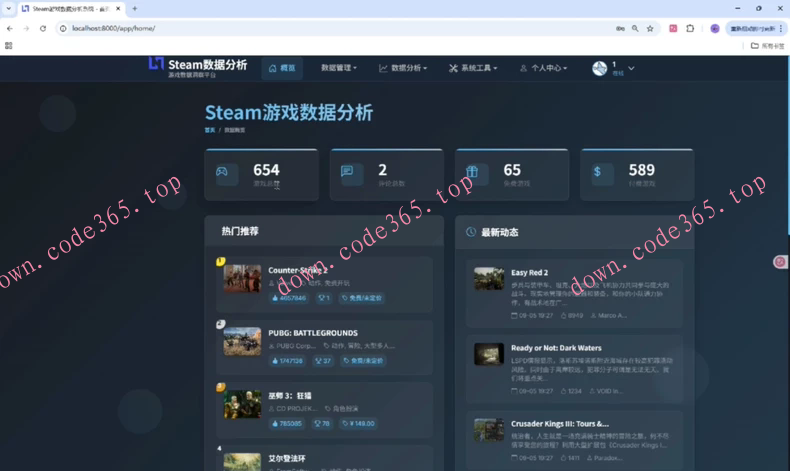Click the localhost:8000 address bar
The height and width of the screenshot is (471, 790).
[x=333, y=28]
